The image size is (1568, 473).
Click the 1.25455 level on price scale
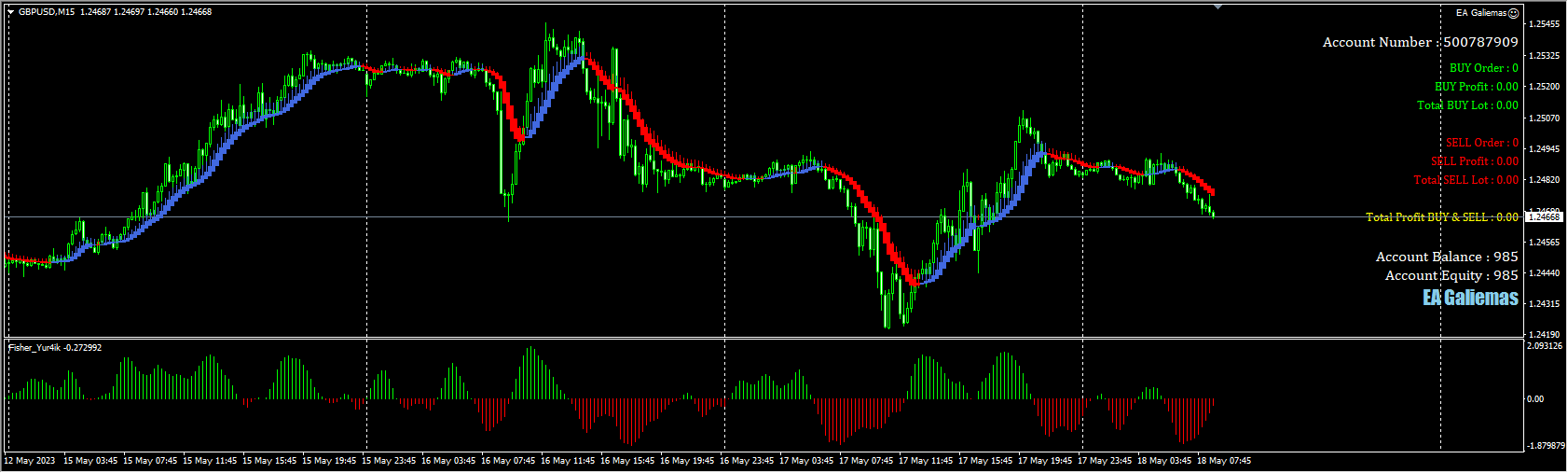(x=1545, y=24)
